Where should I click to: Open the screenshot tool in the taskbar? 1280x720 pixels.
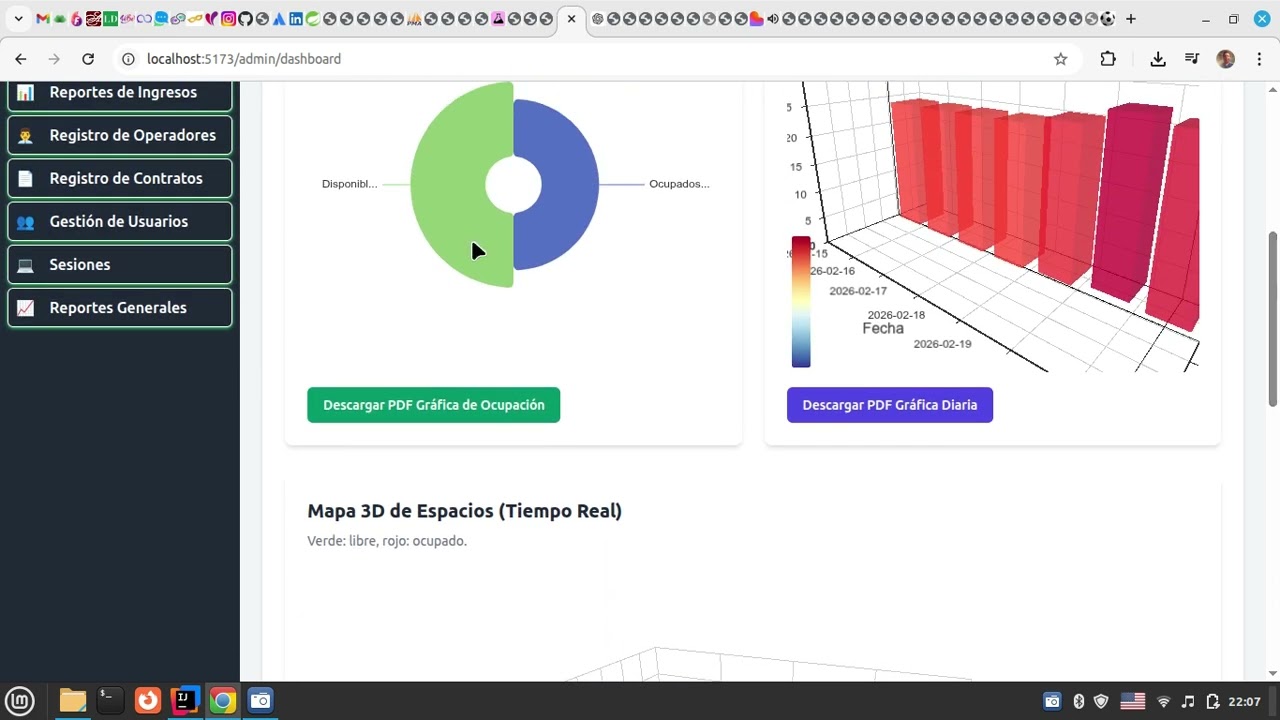coord(260,700)
